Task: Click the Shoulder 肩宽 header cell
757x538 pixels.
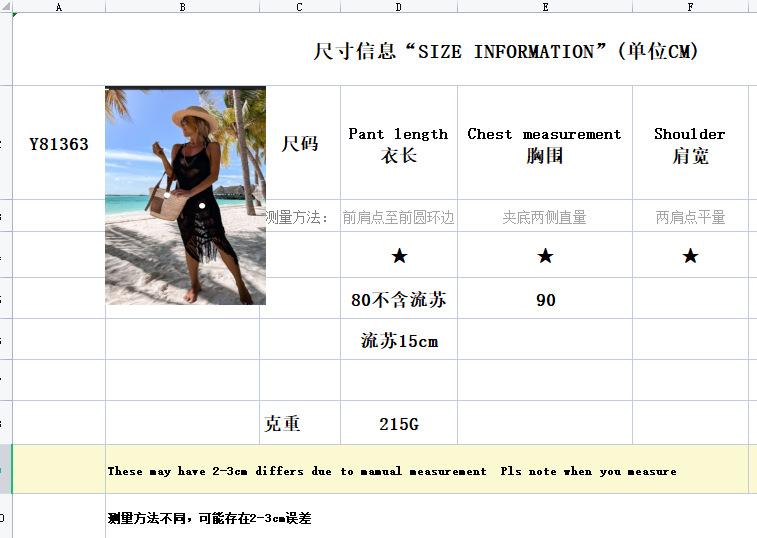Action: [x=690, y=144]
